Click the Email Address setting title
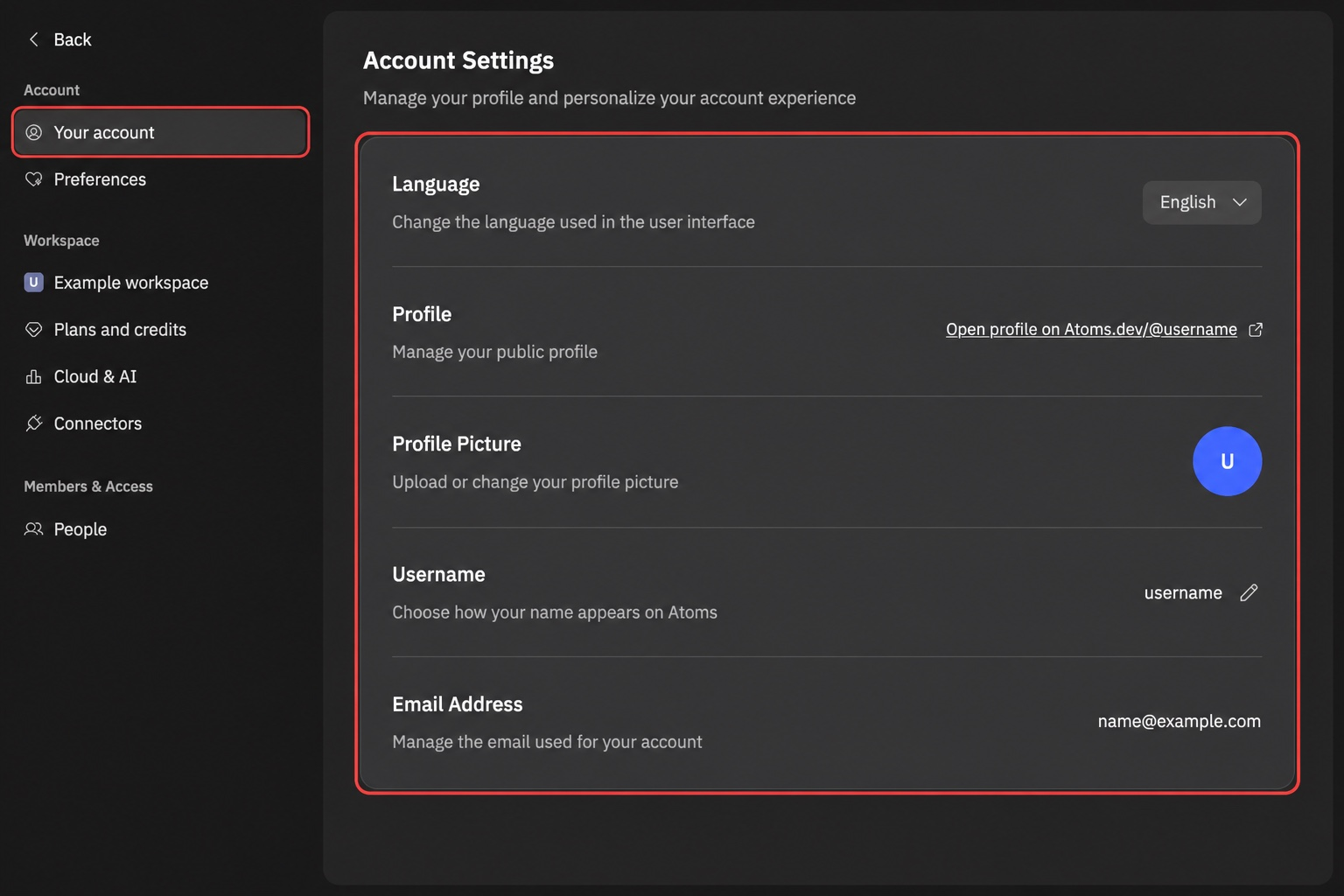The height and width of the screenshot is (896, 1344). [458, 704]
